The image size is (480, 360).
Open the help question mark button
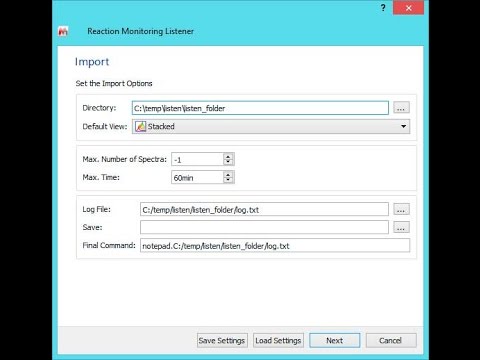click(x=383, y=8)
